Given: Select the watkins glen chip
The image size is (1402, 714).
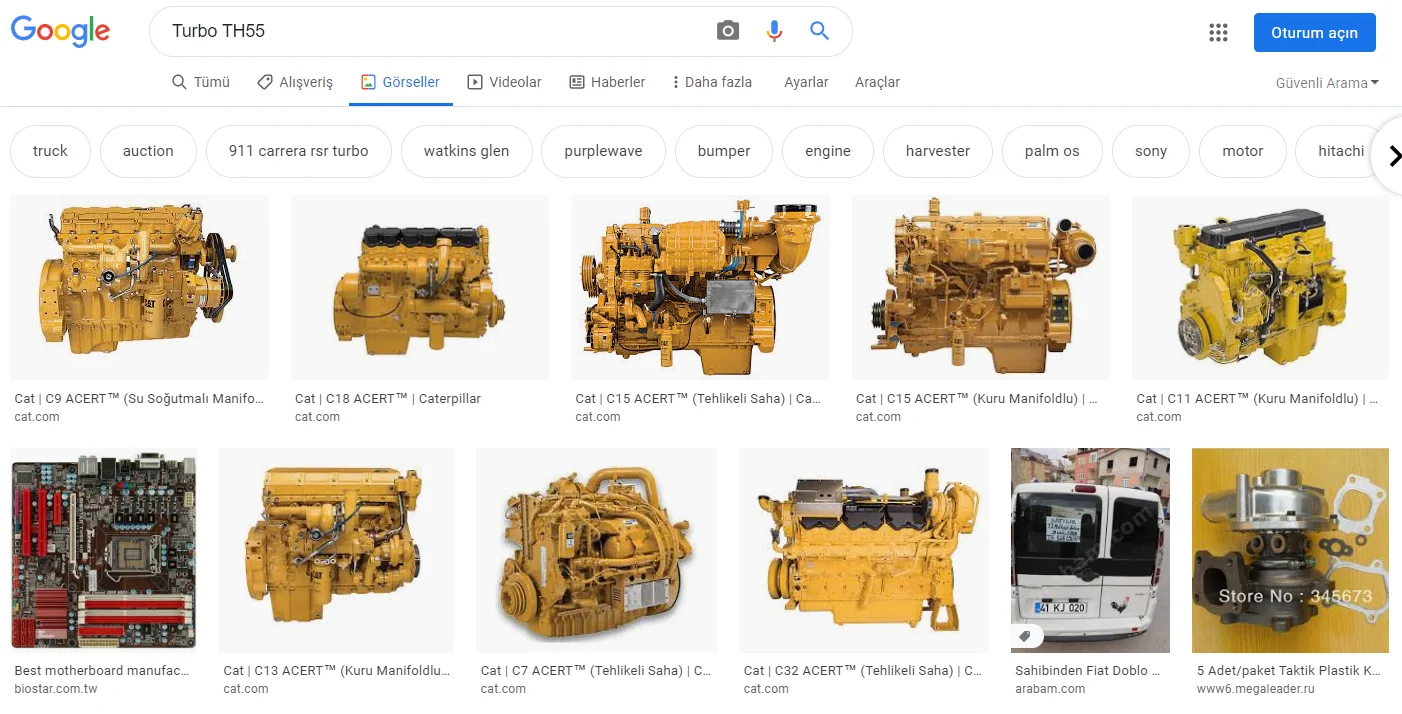Looking at the screenshot, I should pyautogui.click(x=466, y=151).
